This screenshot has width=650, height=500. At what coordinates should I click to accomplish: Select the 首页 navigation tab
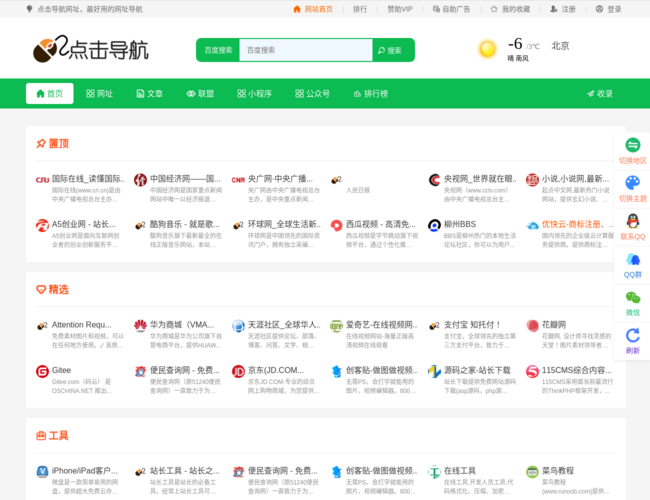click(x=50, y=93)
